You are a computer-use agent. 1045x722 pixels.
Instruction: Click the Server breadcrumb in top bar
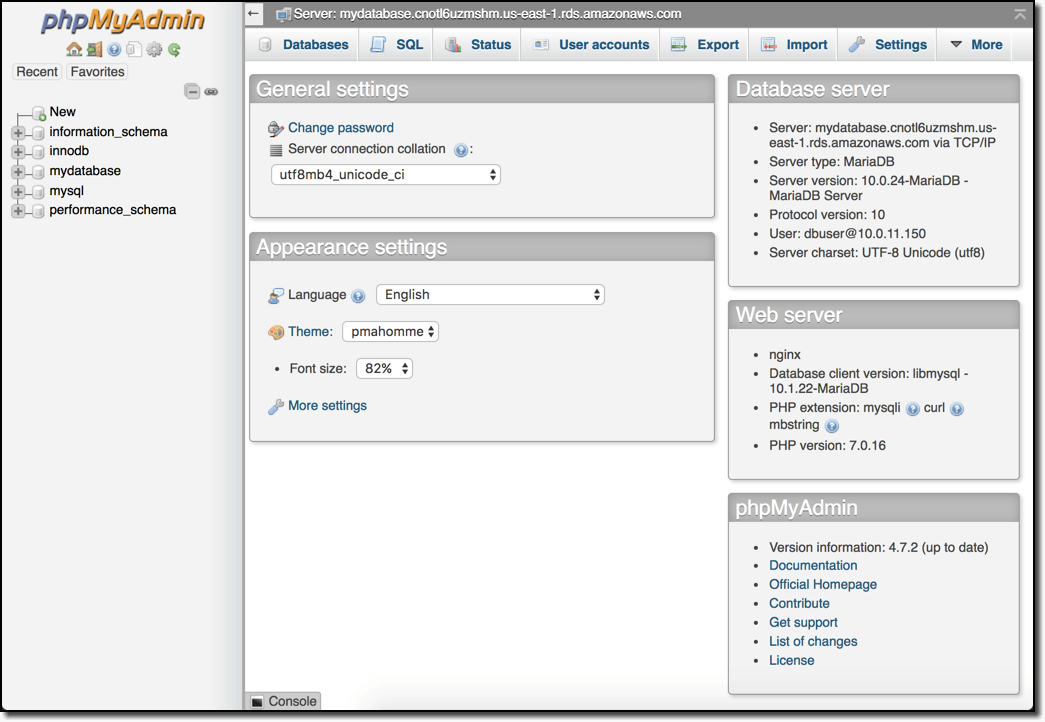click(x=487, y=13)
